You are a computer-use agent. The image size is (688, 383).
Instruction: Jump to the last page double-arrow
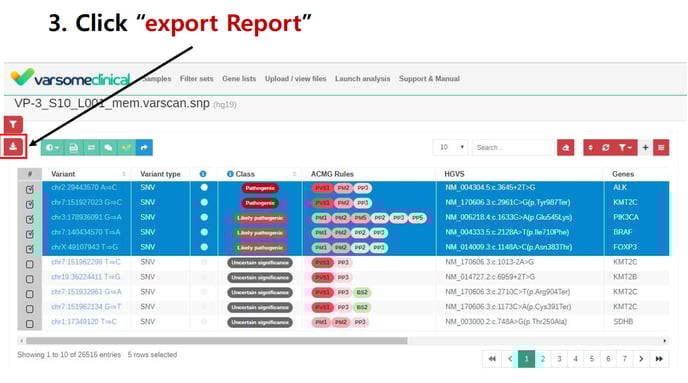click(x=659, y=359)
